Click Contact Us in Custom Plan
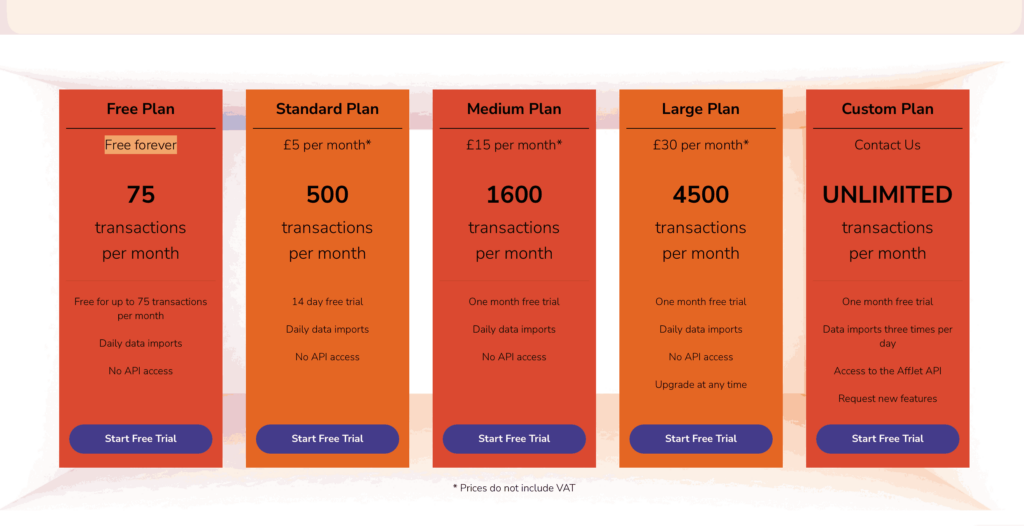Image resolution: width=1024 pixels, height=526 pixels. pyautogui.click(x=888, y=145)
